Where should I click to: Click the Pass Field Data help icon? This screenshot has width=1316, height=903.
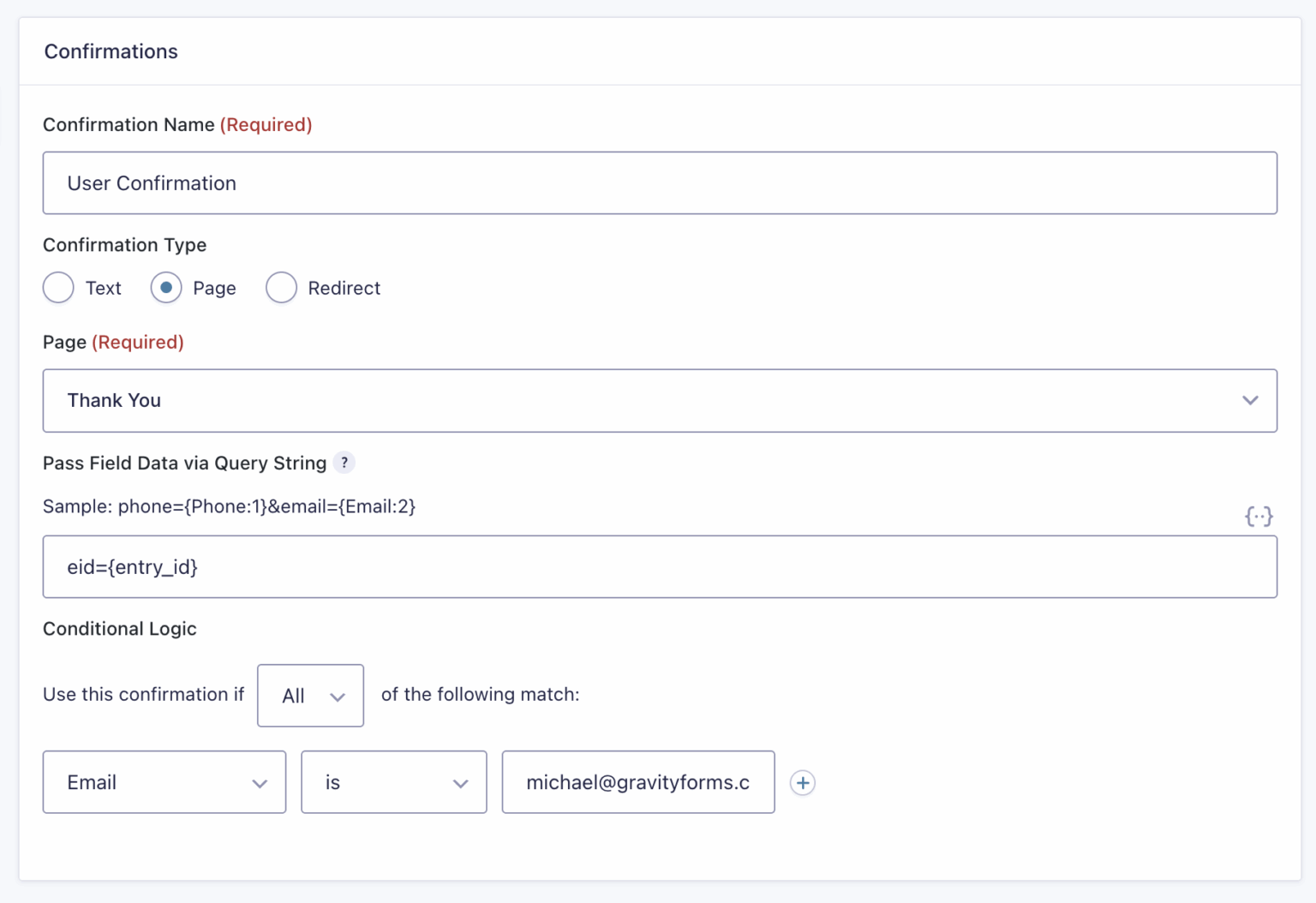pos(344,462)
